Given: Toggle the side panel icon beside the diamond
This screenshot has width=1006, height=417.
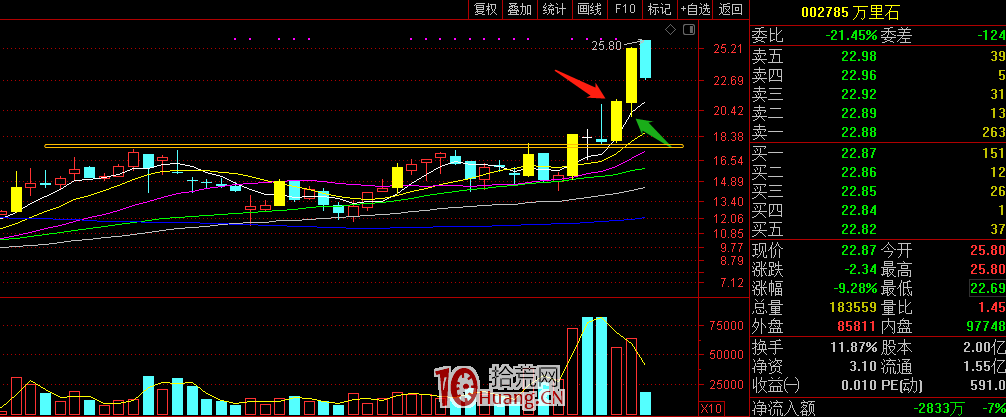Looking at the screenshot, I should pyautogui.click(x=689, y=30).
